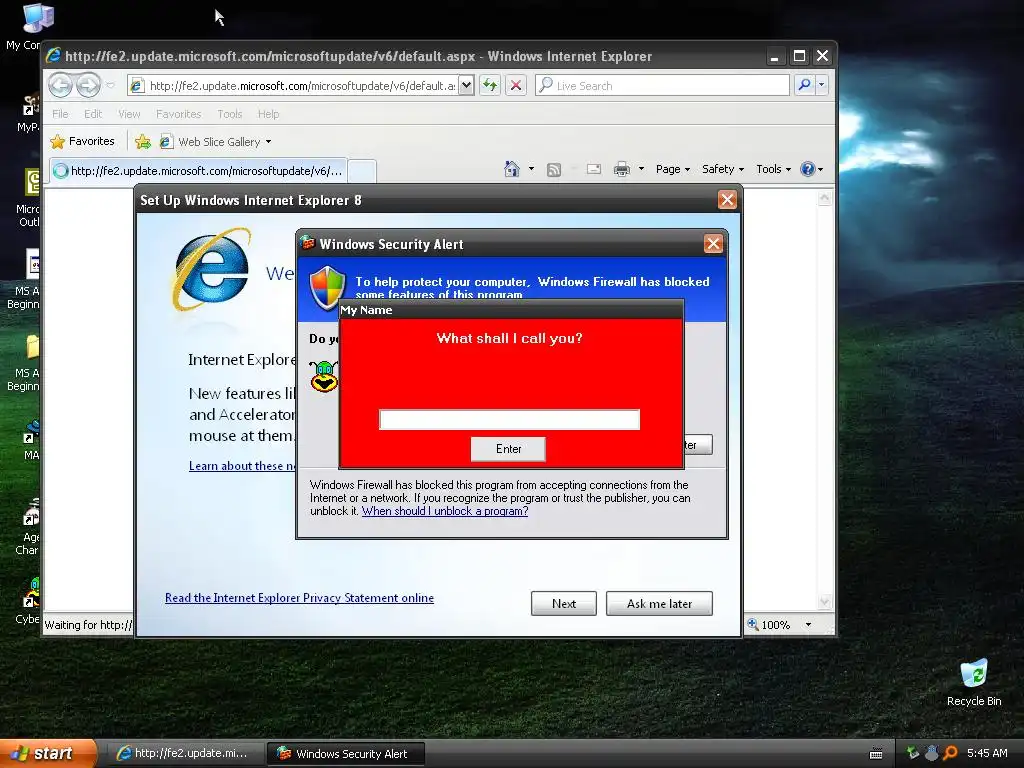This screenshot has height=768, width=1024.
Task: Click the Windows Firewall shield icon in alert
Action: pos(327,287)
